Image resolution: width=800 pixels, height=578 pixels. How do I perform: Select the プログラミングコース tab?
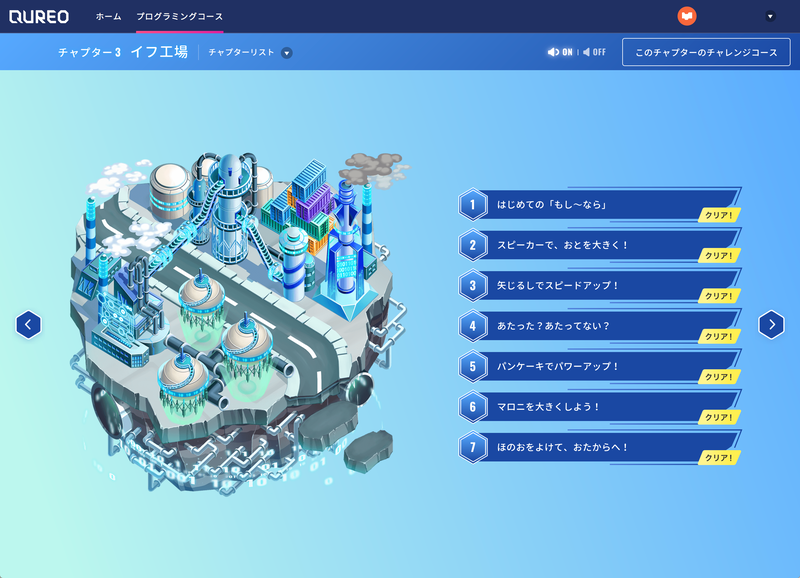coord(180,15)
